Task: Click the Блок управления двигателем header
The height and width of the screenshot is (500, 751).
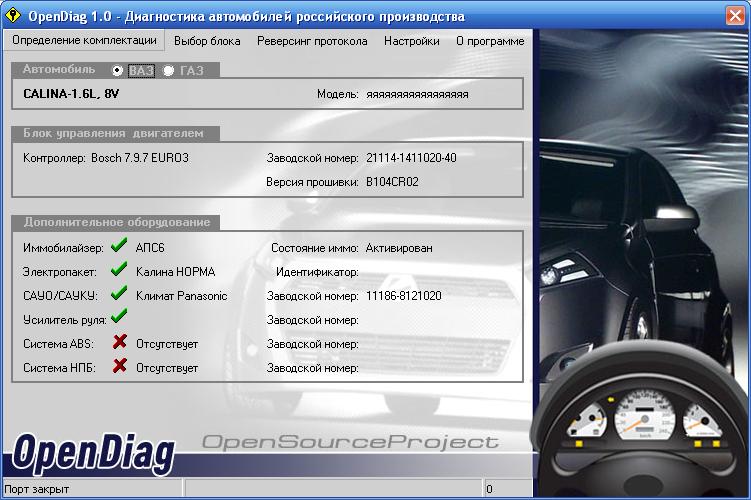Action: pyautogui.click(x=113, y=133)
